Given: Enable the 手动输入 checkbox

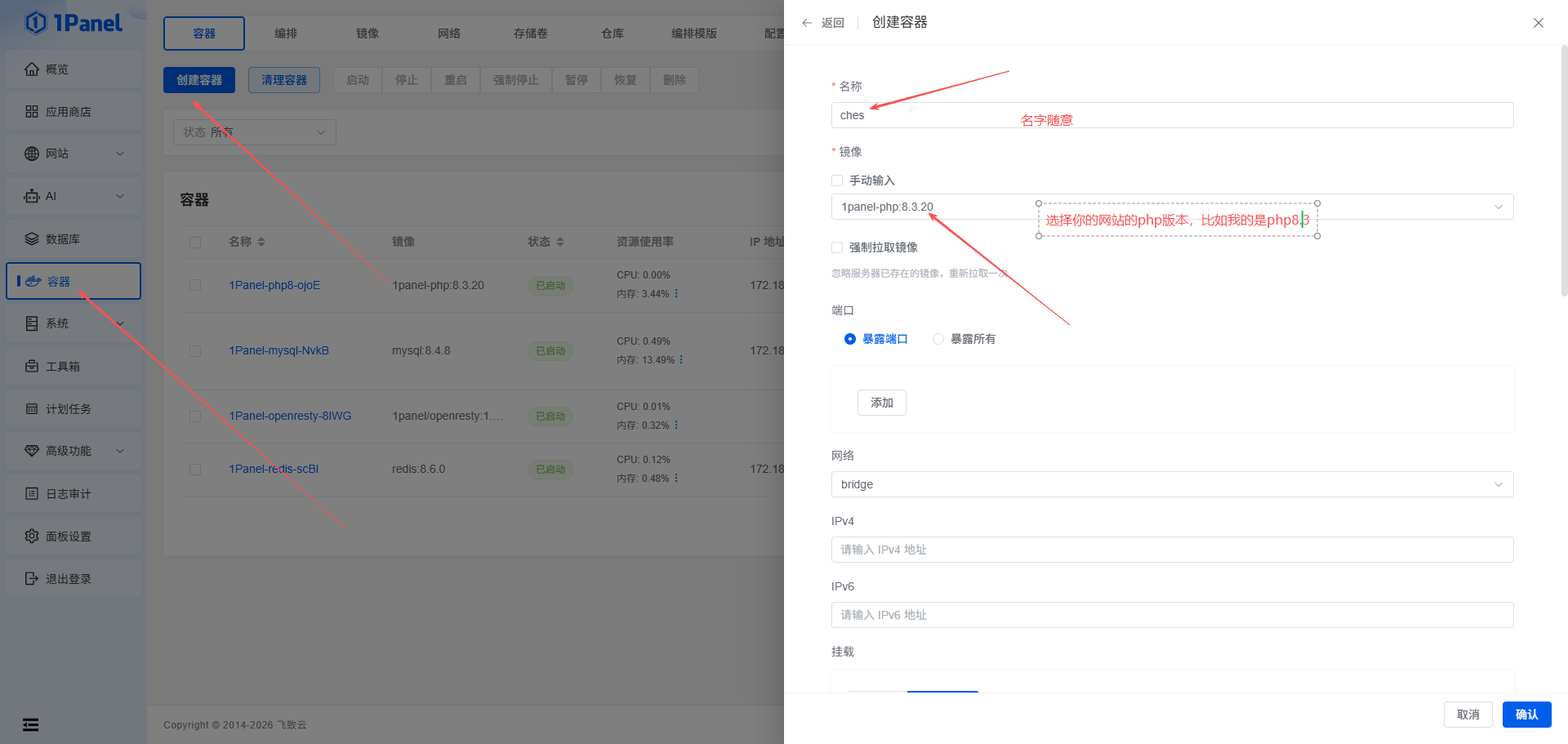Looking at the screenshot, I should tap(837, 180).
